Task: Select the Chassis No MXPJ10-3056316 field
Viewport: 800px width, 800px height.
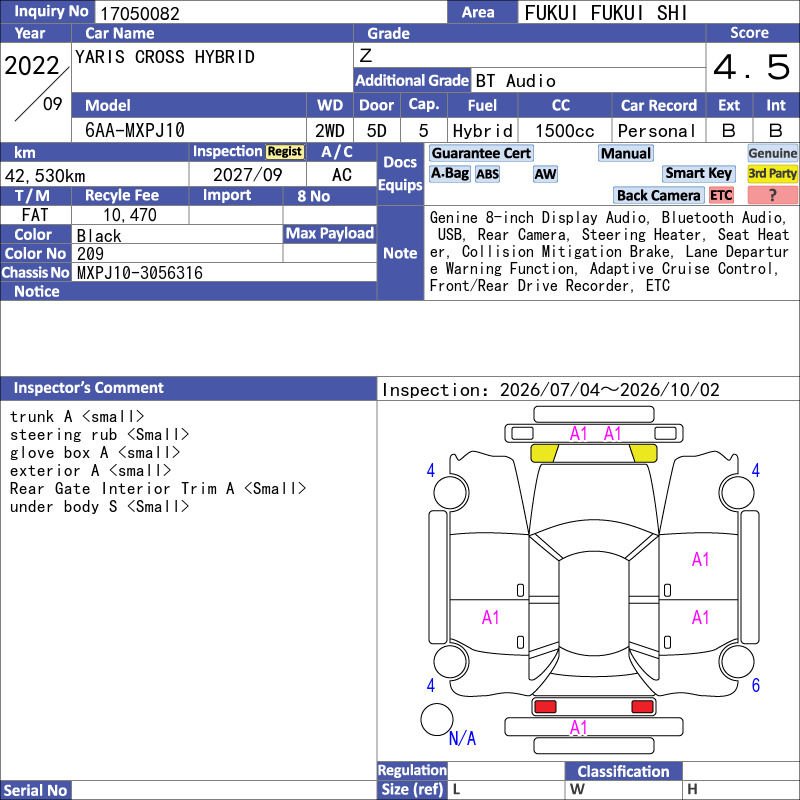Action: [x=224, y=273]
